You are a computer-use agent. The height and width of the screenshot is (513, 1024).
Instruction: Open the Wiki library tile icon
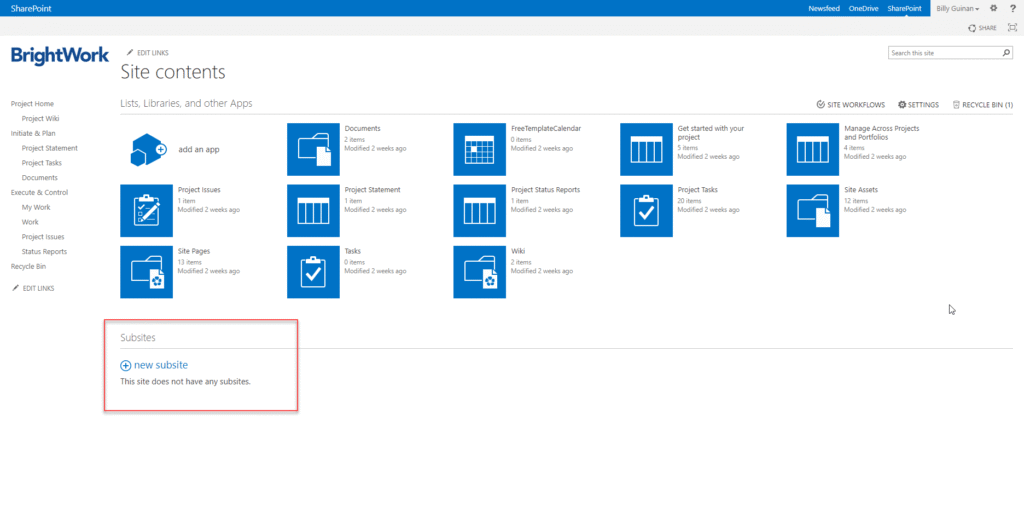point(480,272)
